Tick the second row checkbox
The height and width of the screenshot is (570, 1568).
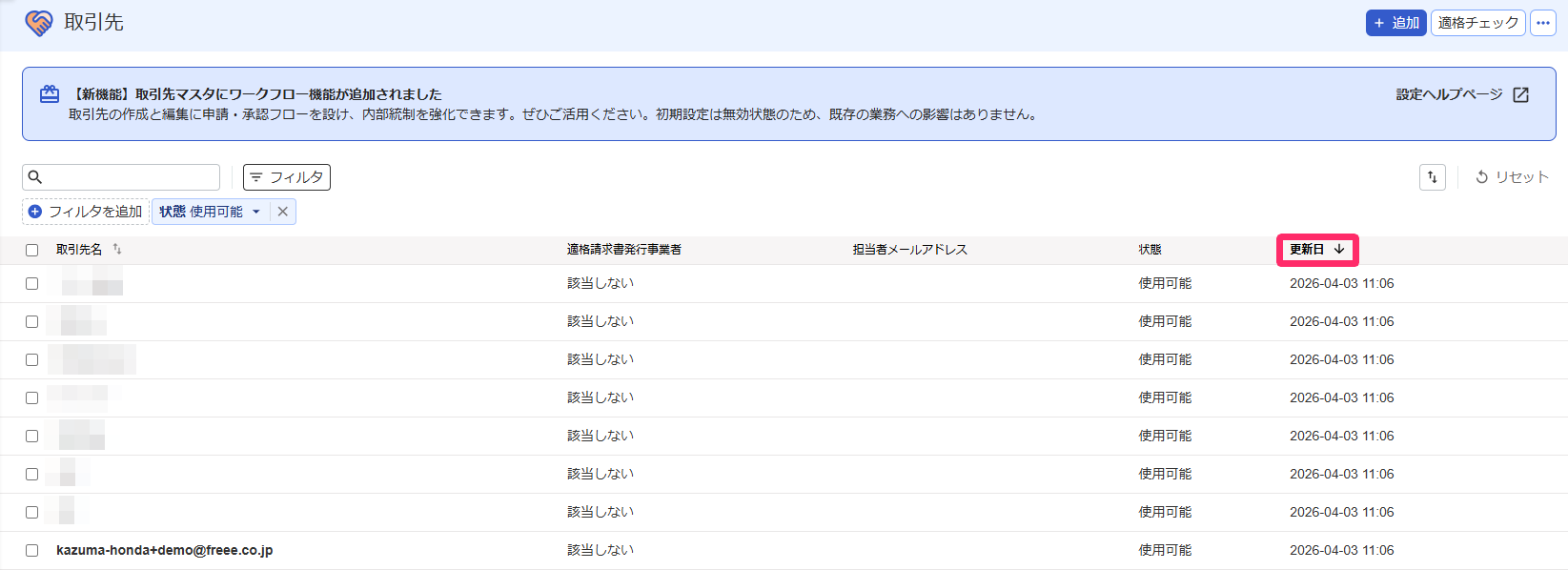point(31,321)
